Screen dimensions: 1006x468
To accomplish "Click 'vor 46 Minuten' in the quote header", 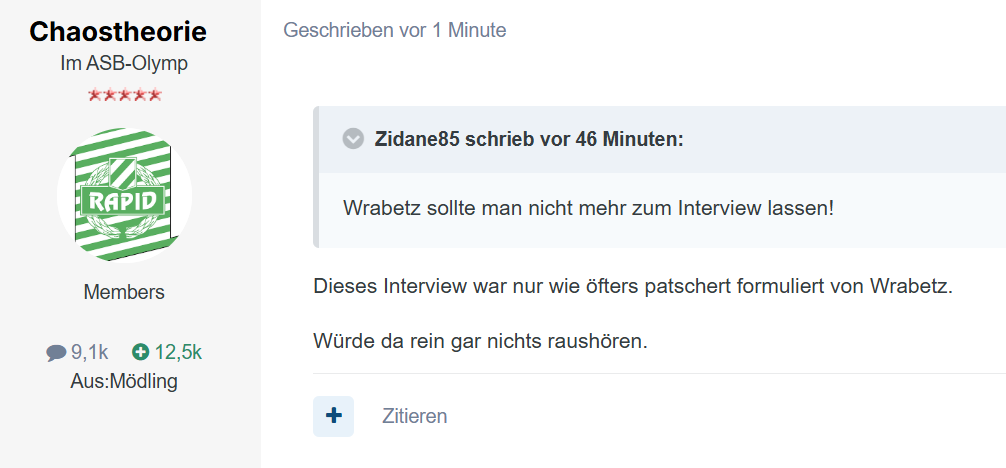I will pos(611,139).
